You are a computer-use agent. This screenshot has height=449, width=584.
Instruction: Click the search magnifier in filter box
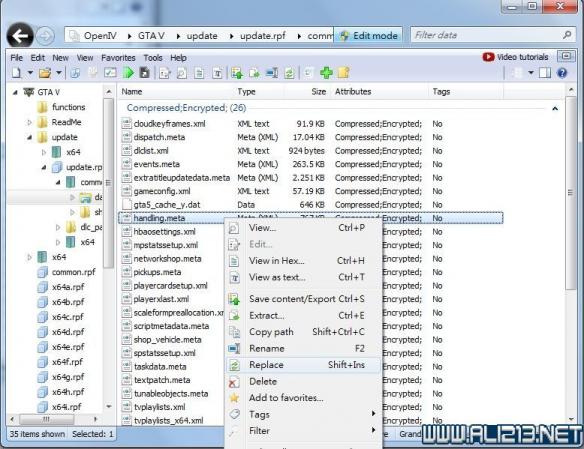pyautogui.click(x=567, y=35)
